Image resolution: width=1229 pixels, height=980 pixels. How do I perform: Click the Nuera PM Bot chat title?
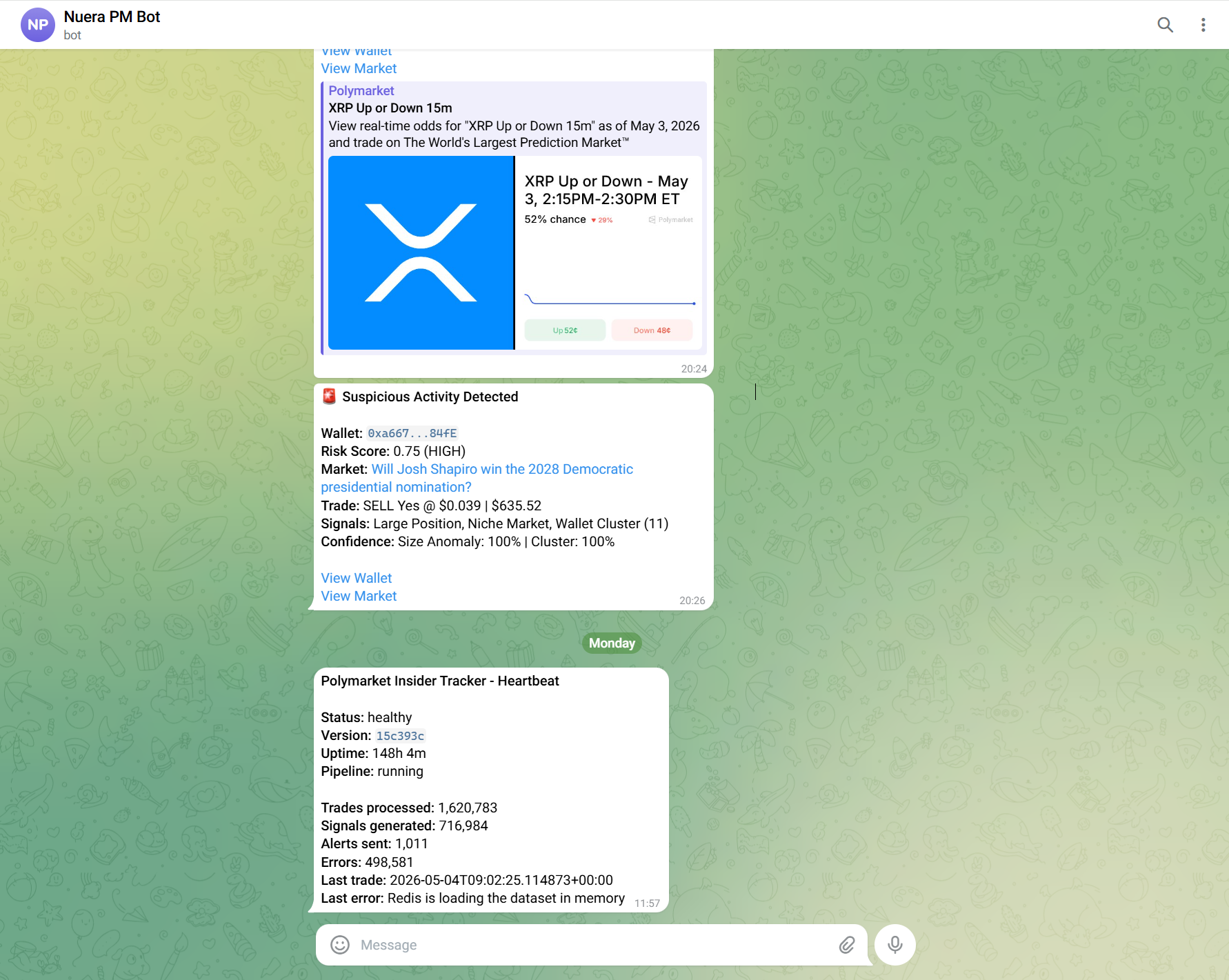click(x=112, y=17)
